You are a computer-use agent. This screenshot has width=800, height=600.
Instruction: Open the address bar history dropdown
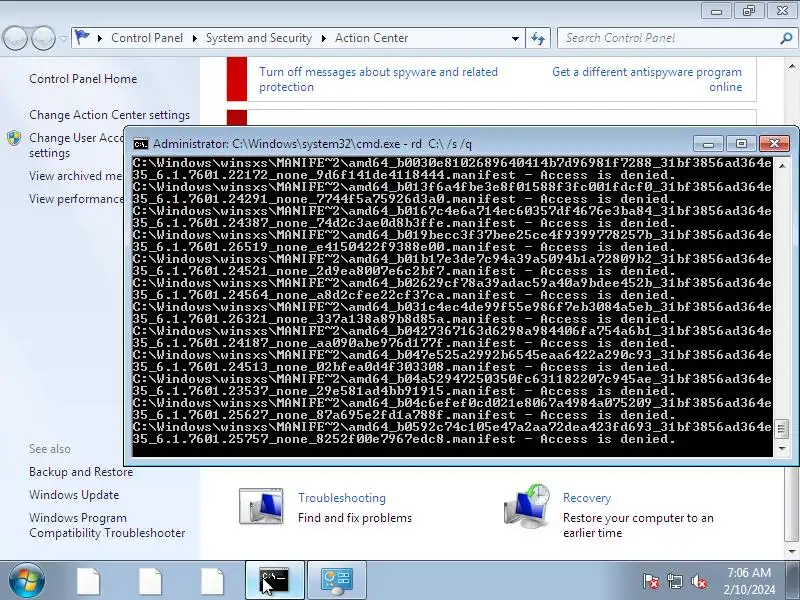point(515,38)
